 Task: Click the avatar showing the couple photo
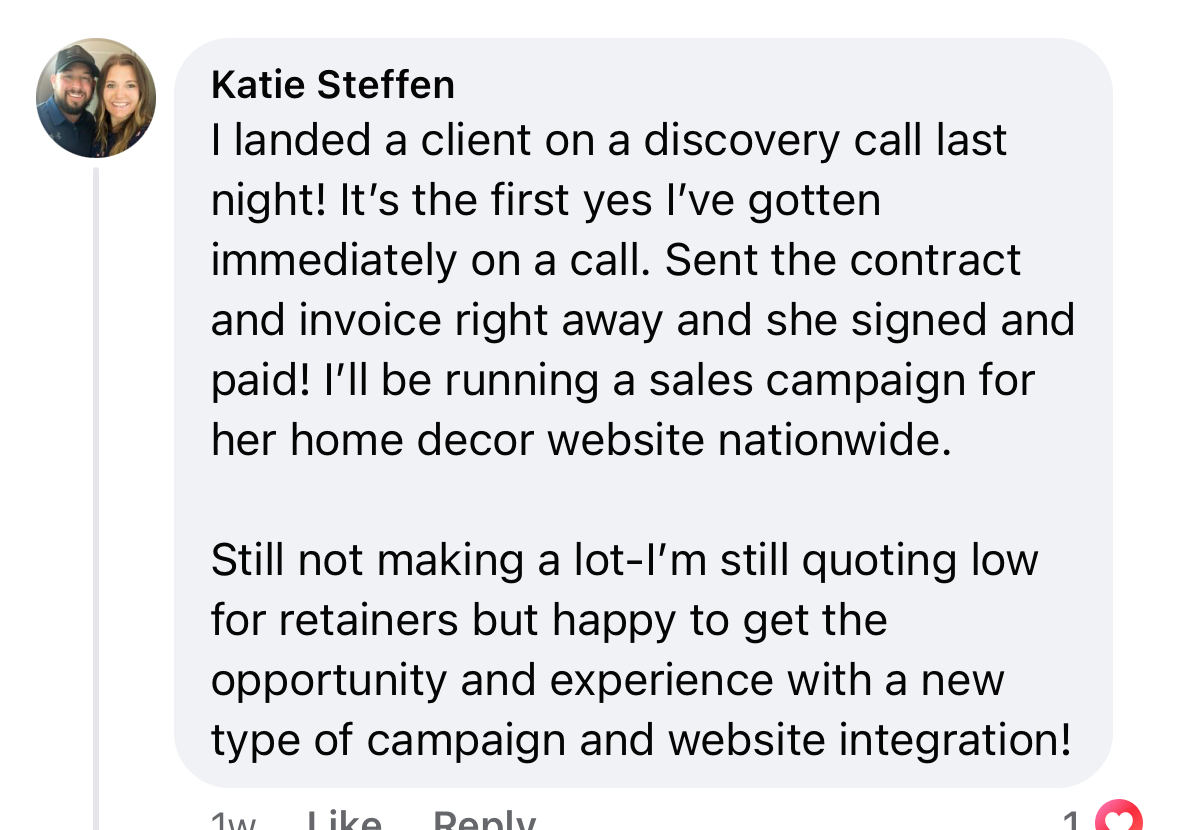(x=95, y=98)
